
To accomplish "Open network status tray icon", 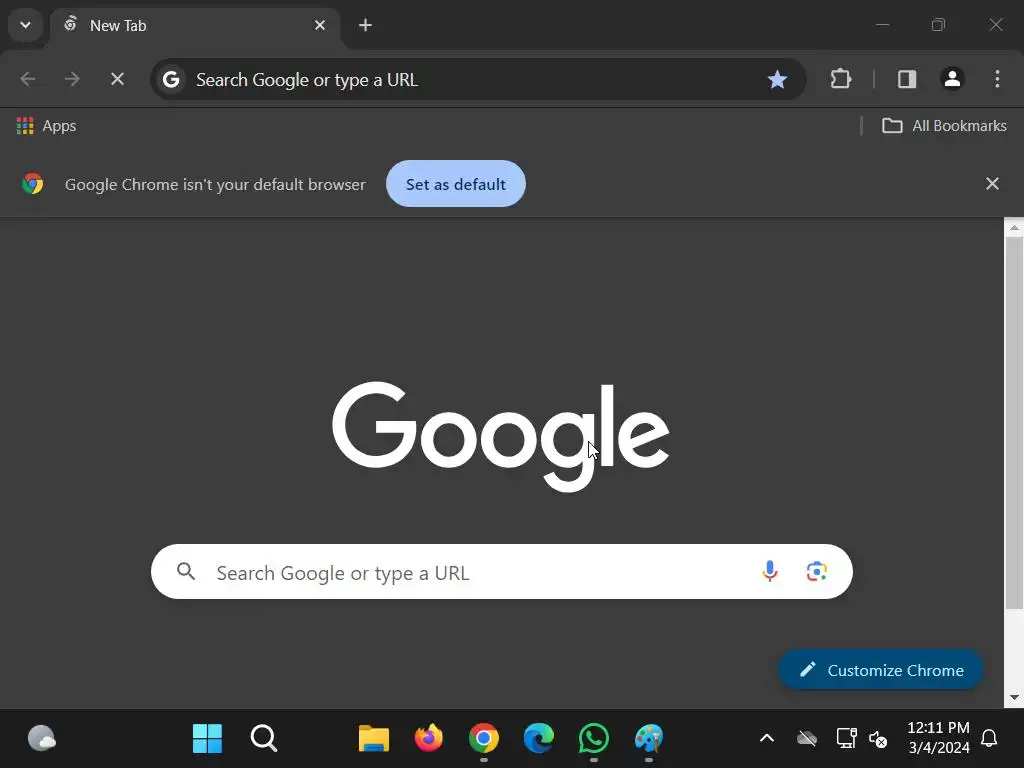I will [x=846, y=739].
